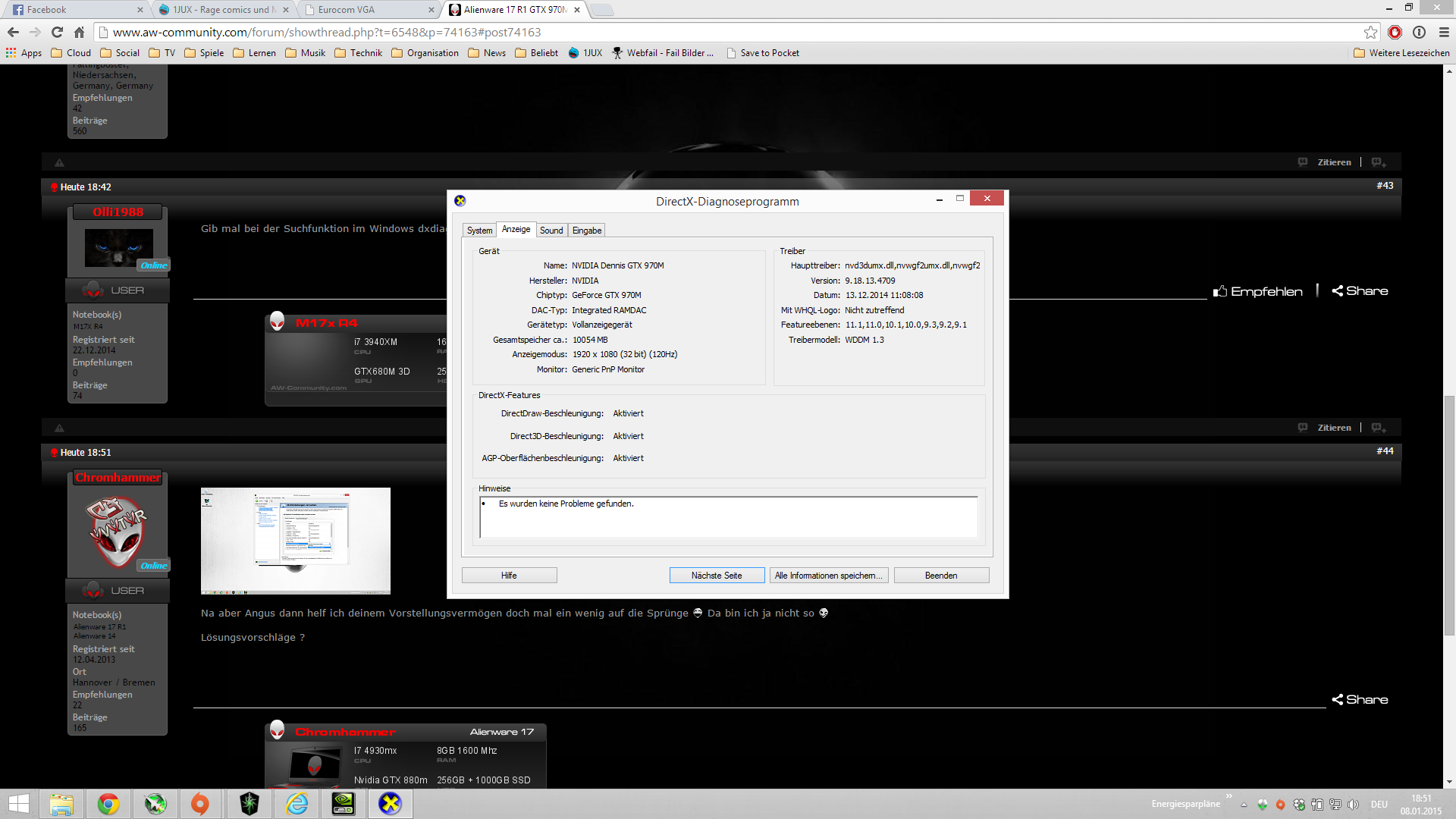
Task: Open user profile Chromhammer
Action: pyautogui.click(x=118, y=478)
